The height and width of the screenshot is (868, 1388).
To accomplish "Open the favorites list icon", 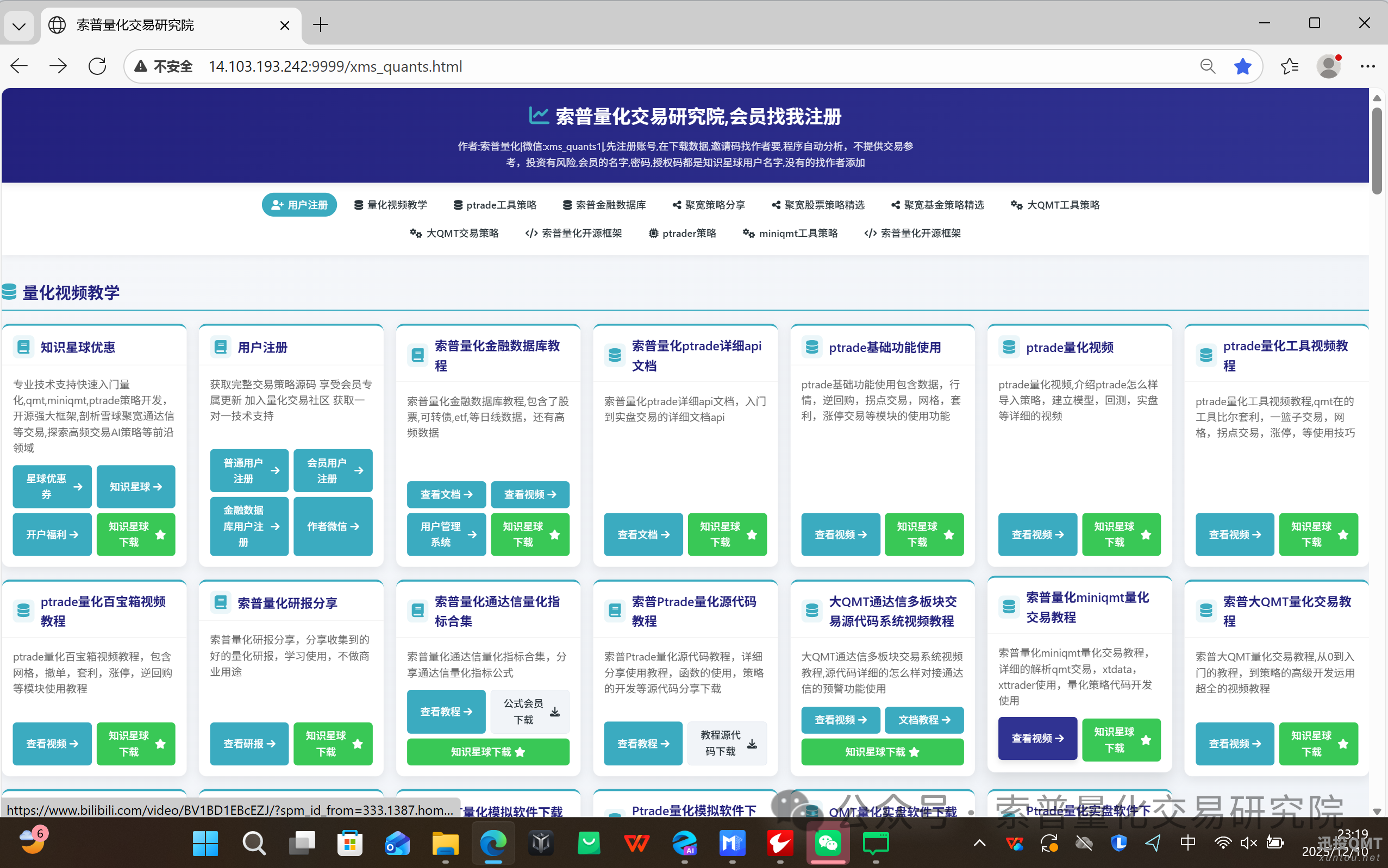I will [x=1289, y=67].
